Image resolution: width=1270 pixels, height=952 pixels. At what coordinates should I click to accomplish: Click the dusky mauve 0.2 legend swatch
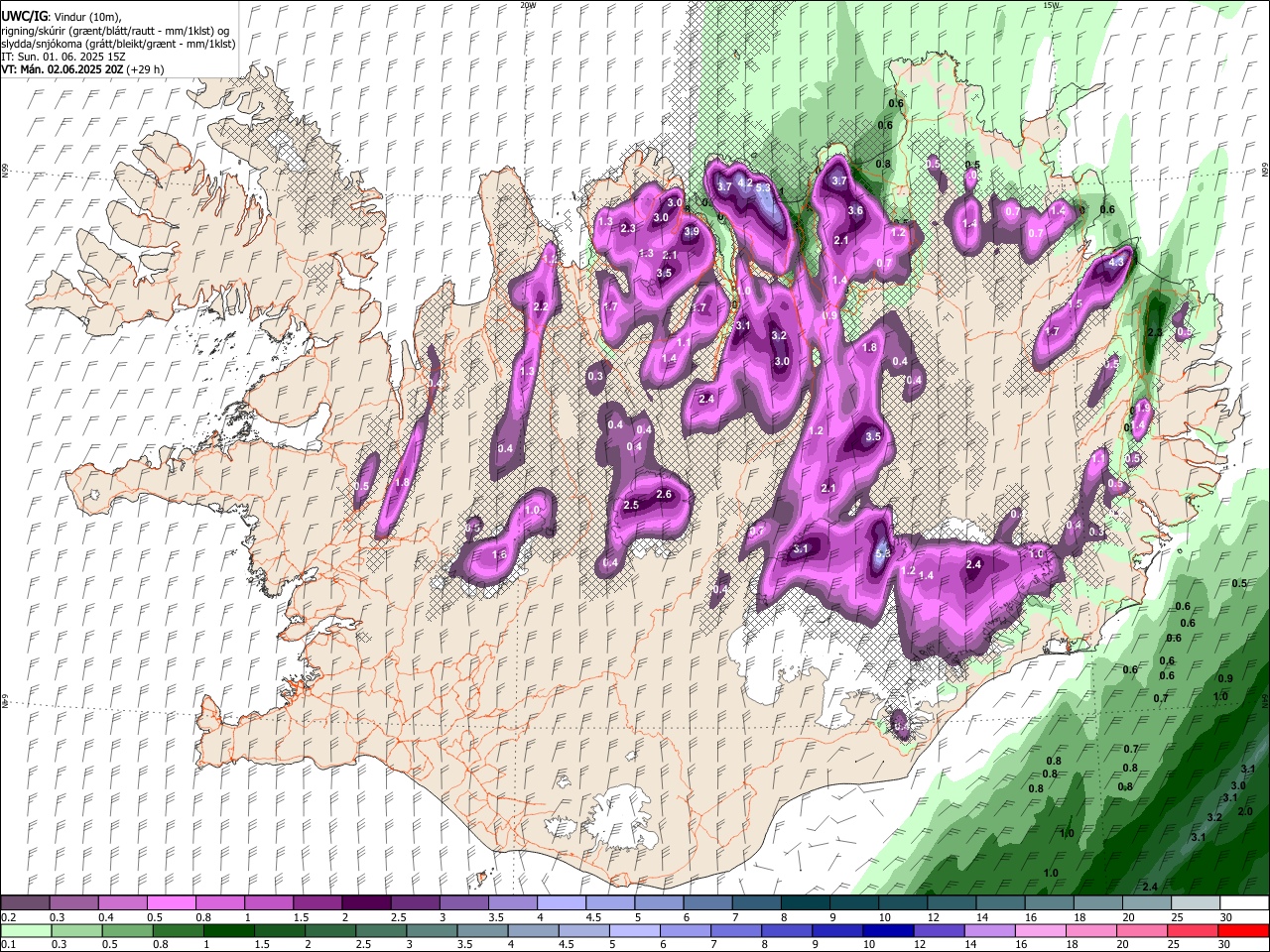pos(25,903)
